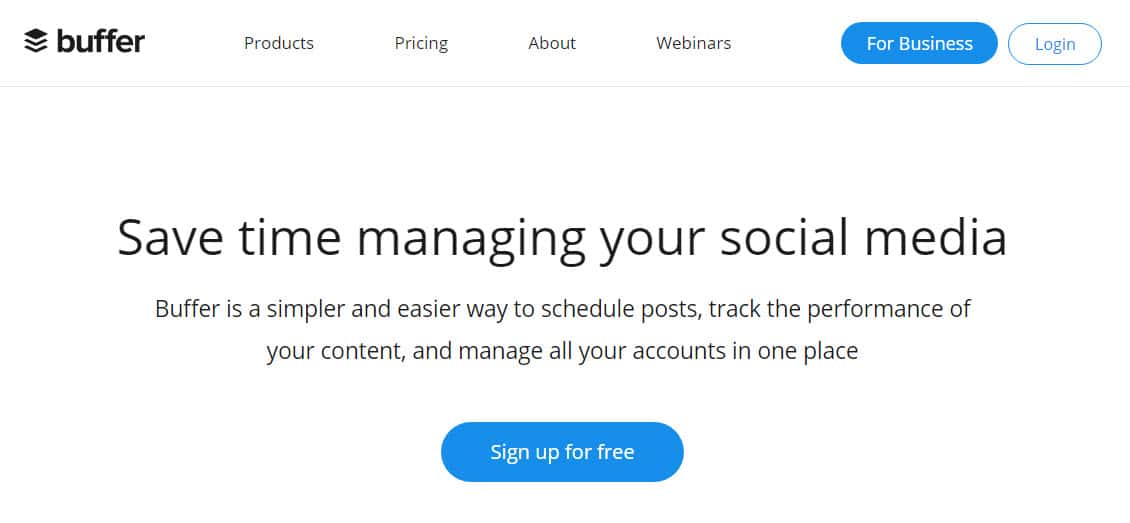Screen dimensions: 1130x523
Task: Open the About navigation link
Action: click(x=552, y=43)
